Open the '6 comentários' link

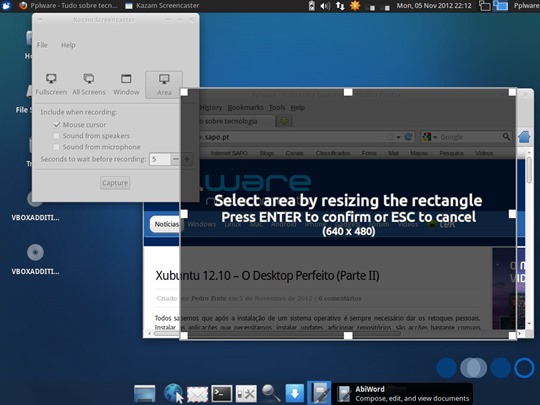[x=340, y=299]
